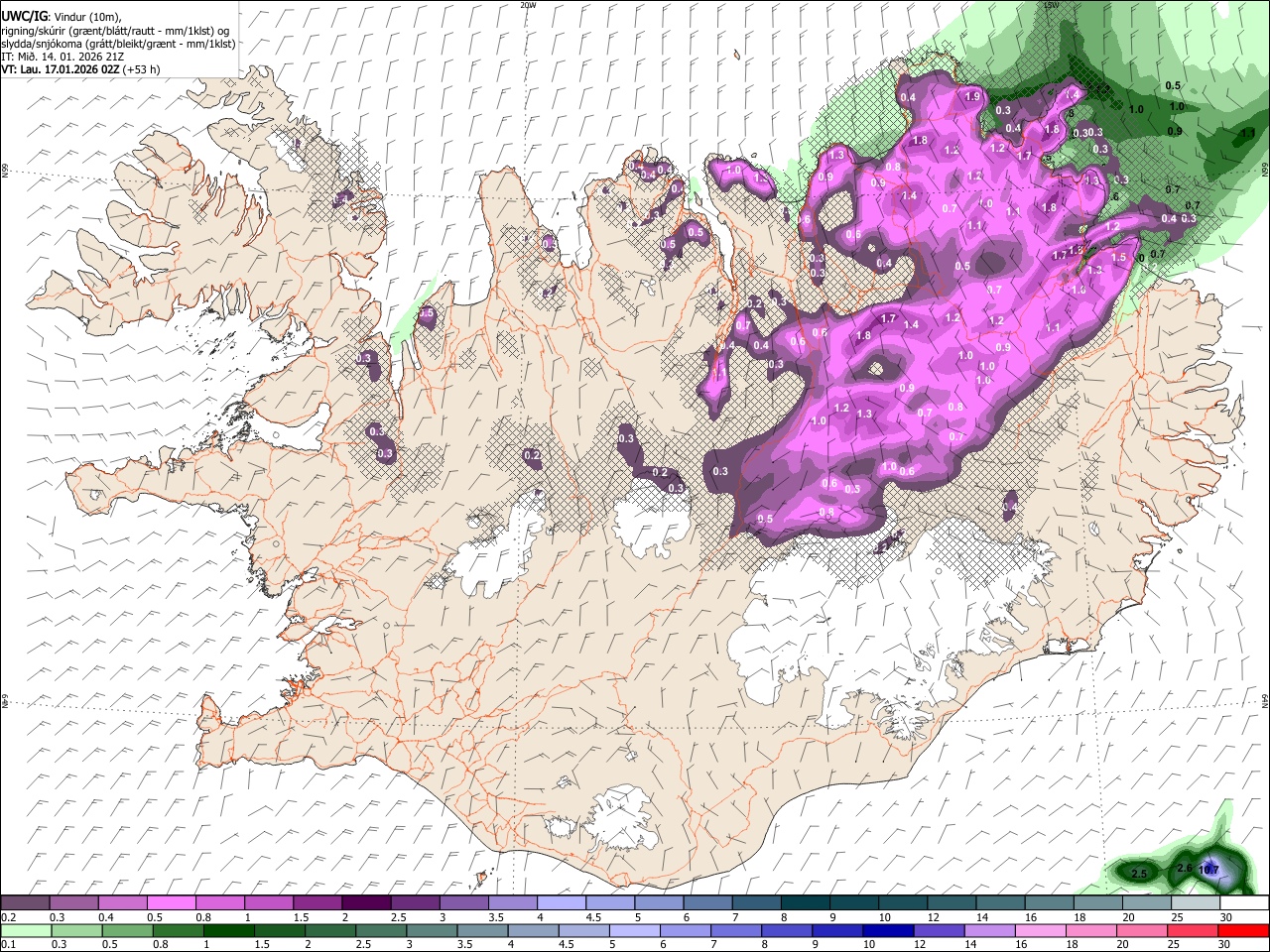Click the 'UWC/IG: Vindur (10m),' title line
Screen dimensions: 1270x952
62,17
